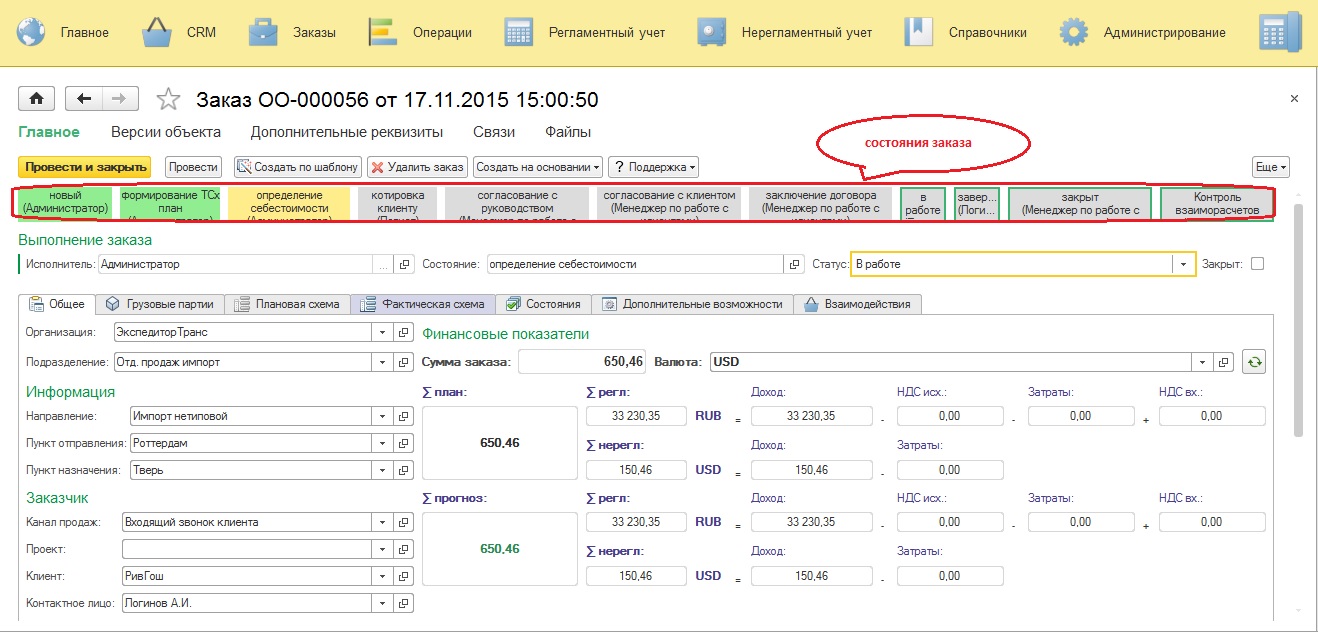The height and width of the screenshot is (632, 1318).
Task: Open Пункт отправления record with open icon
Action: [405, 443]
